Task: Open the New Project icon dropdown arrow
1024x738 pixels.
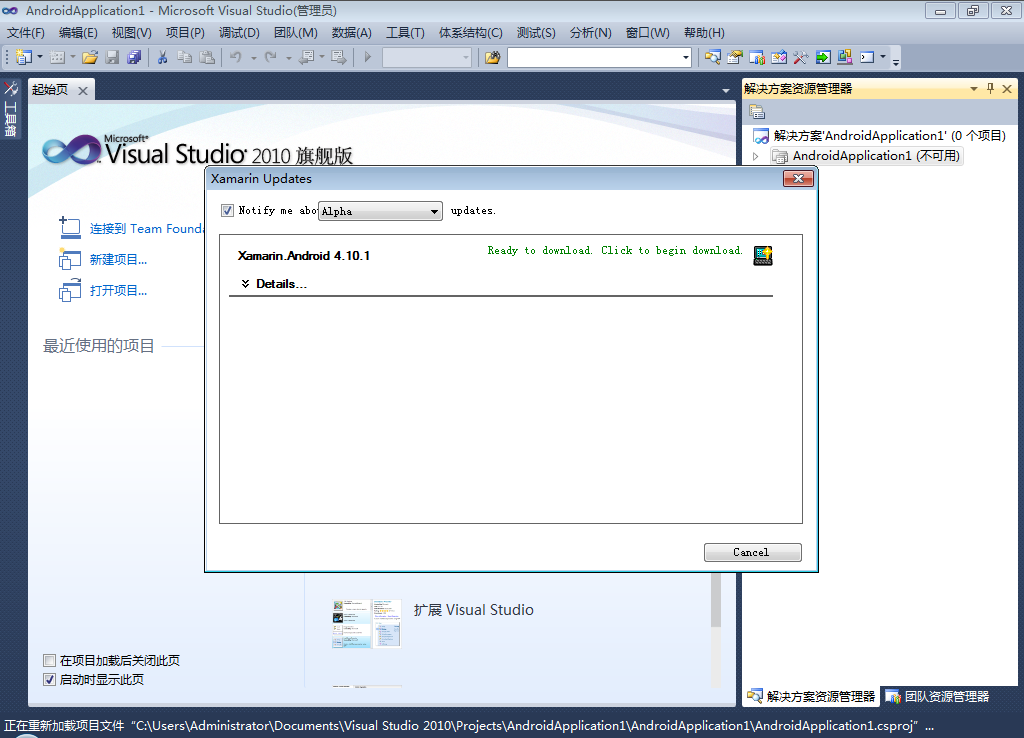Action: 40,57
